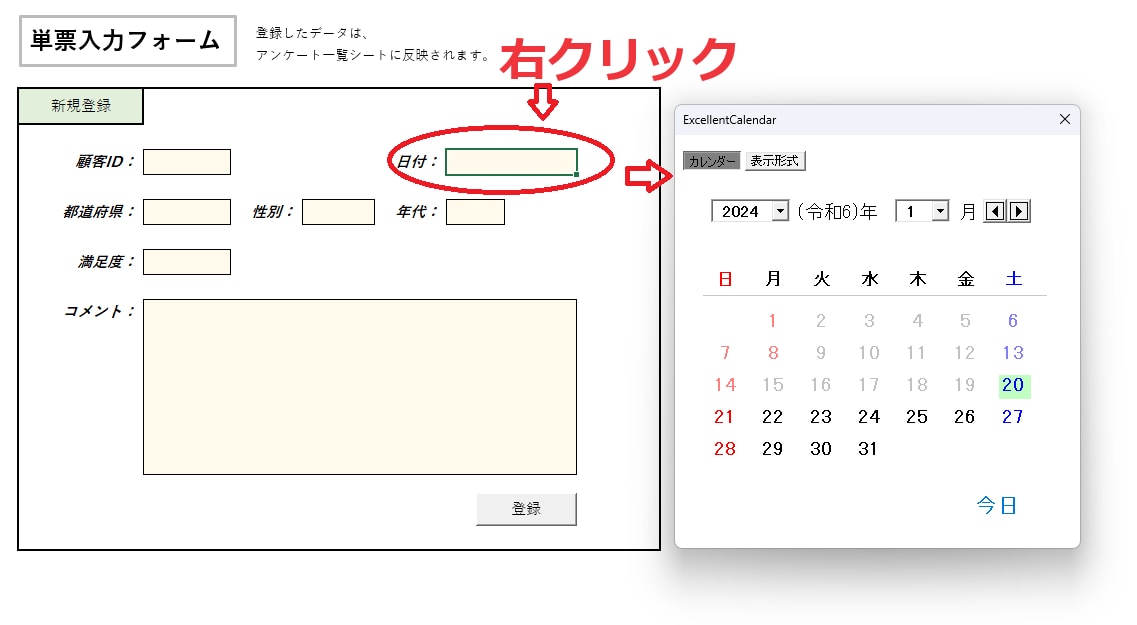Viewport: 1137px width, 625px height.
Task: Switch to the カレンダー tab
Action: click(x=711, y=161)
